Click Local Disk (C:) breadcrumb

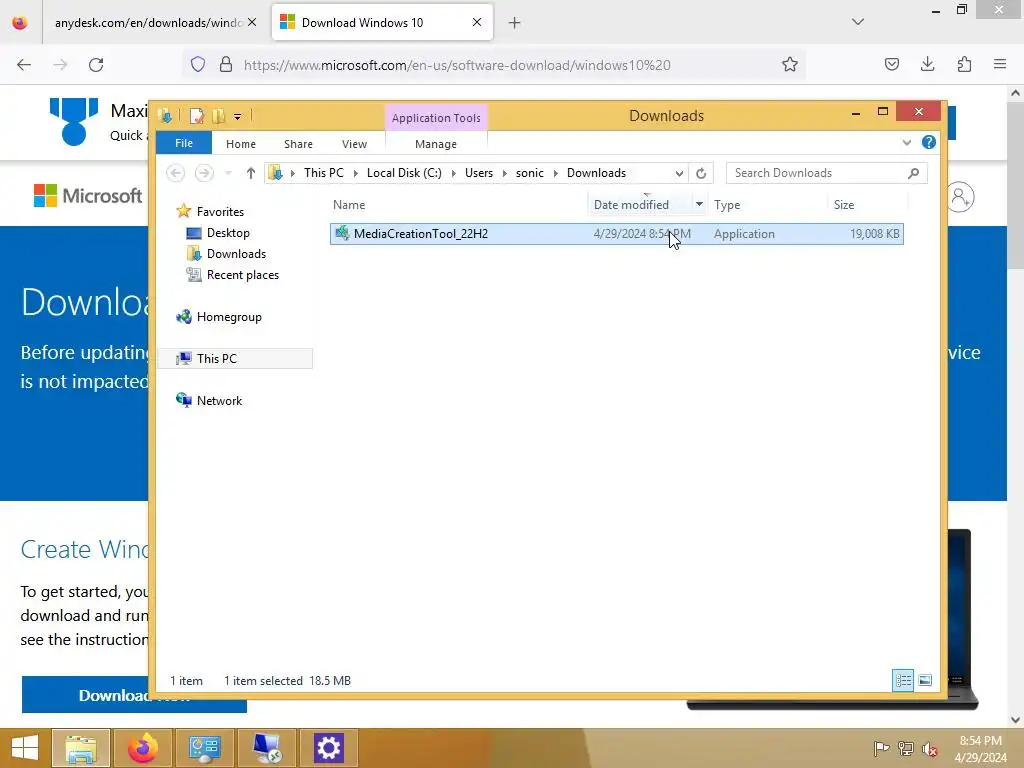pyautogui.click(x=404, y=173)
